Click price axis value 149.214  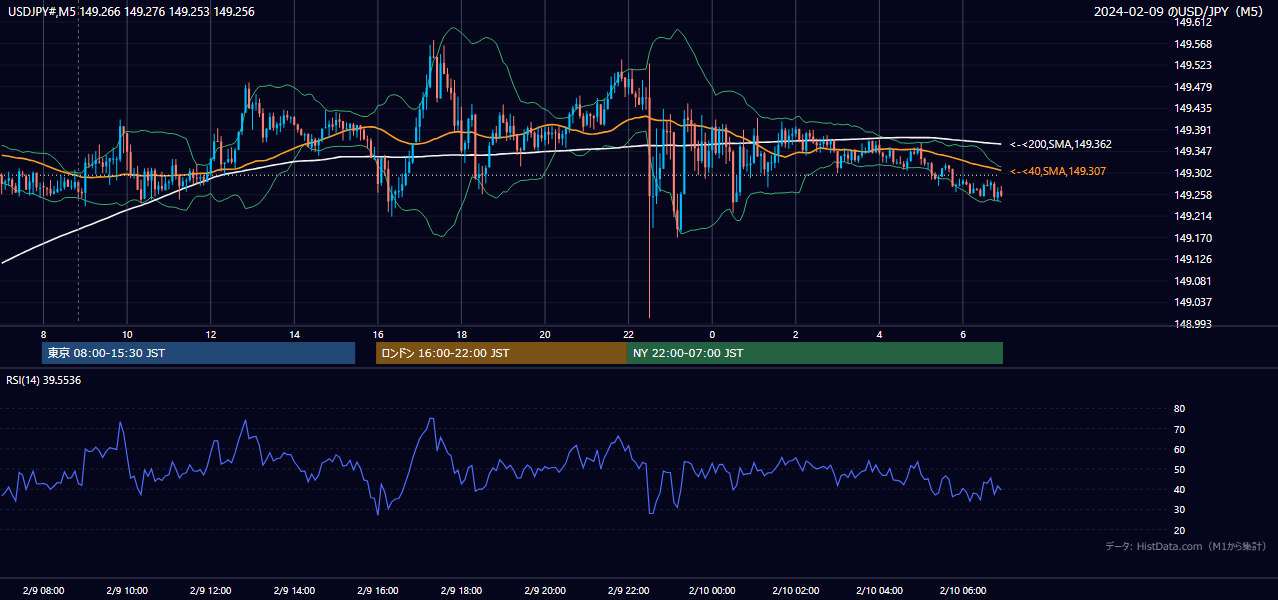pos(1194,216)
